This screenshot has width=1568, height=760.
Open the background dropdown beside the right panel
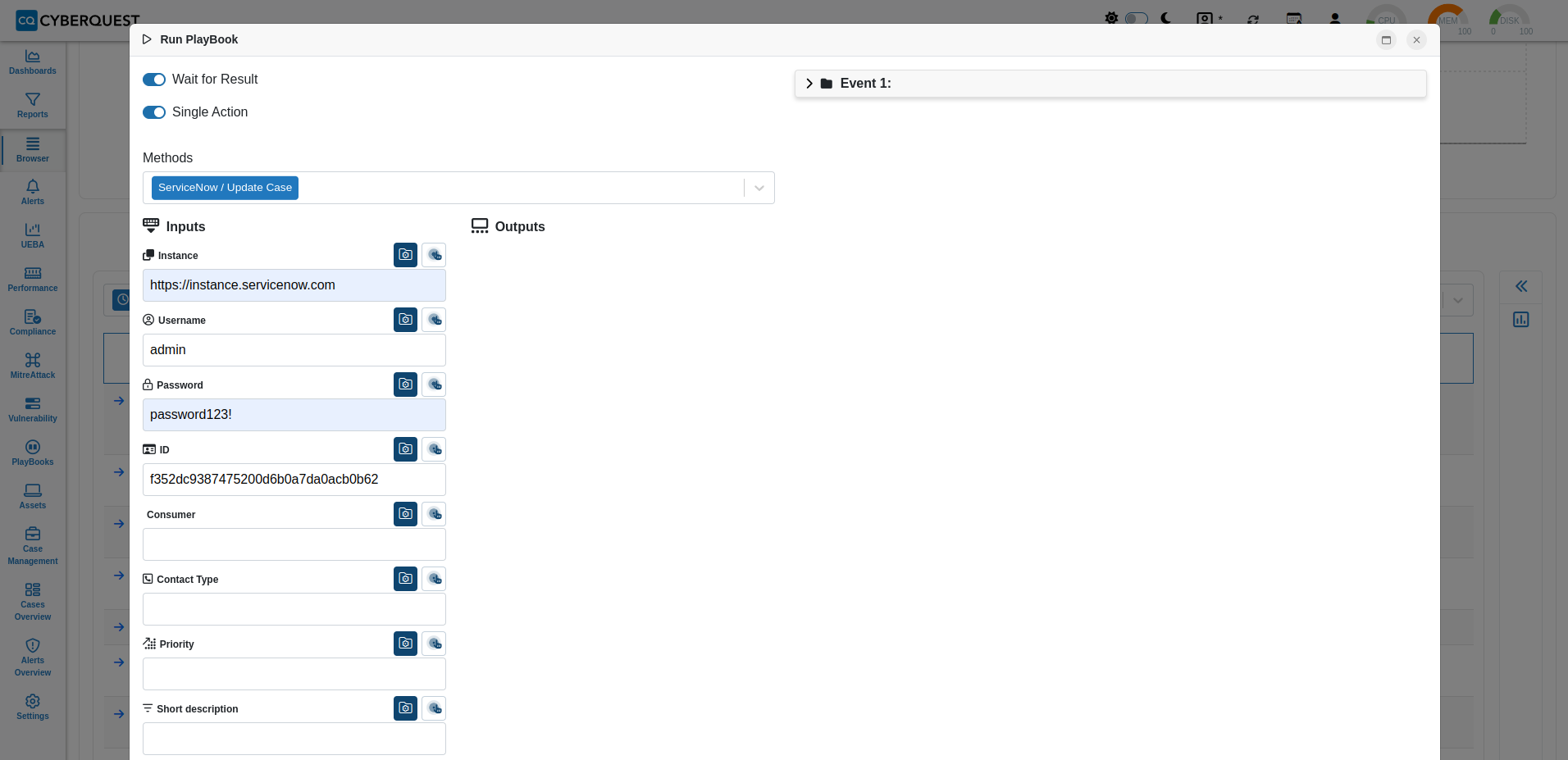tap(1458, 300)
